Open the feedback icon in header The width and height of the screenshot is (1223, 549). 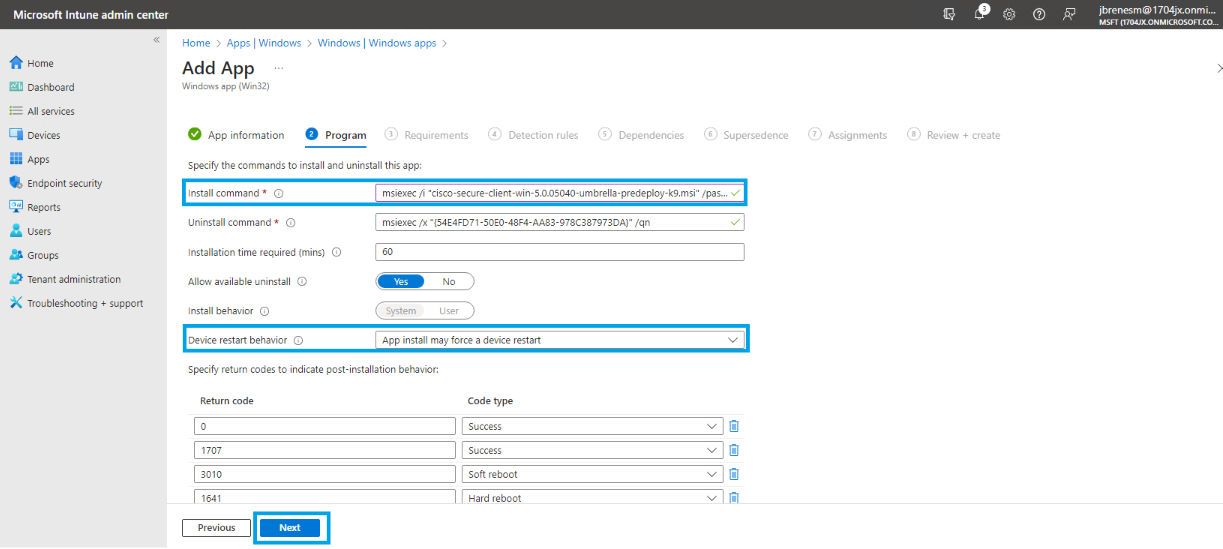pyautogui.click(x=1069, y=14)
